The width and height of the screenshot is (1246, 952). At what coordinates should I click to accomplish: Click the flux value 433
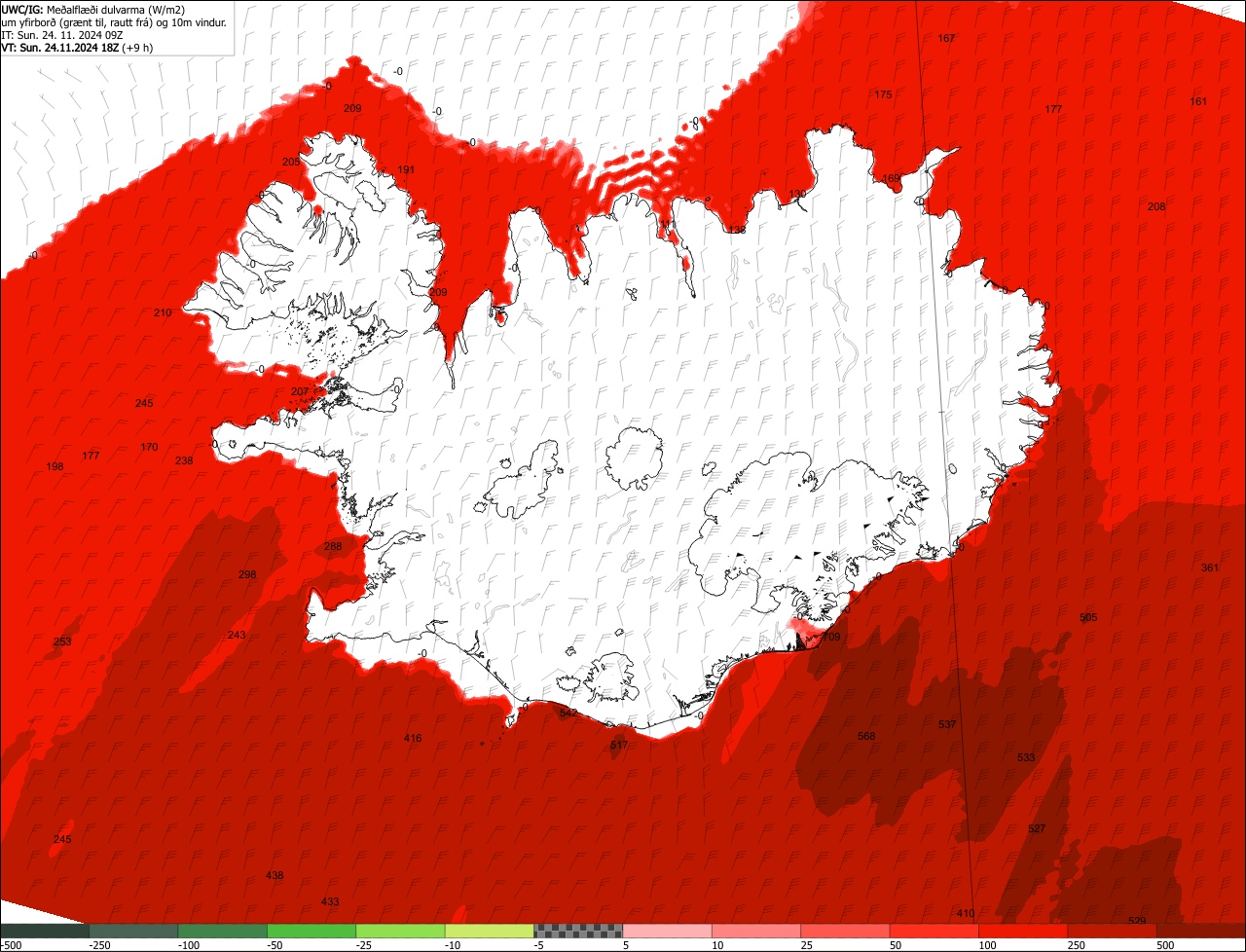point(330,901)
